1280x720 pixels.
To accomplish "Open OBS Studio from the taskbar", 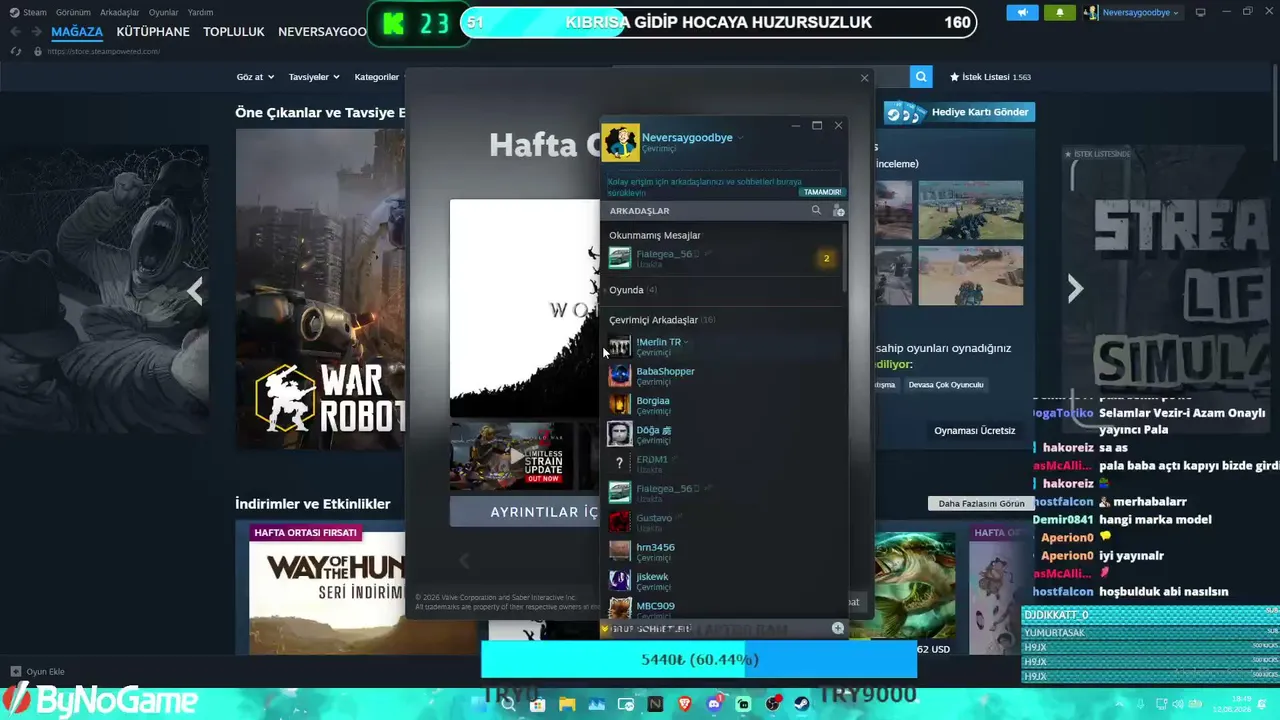I will tap(773, 704).
